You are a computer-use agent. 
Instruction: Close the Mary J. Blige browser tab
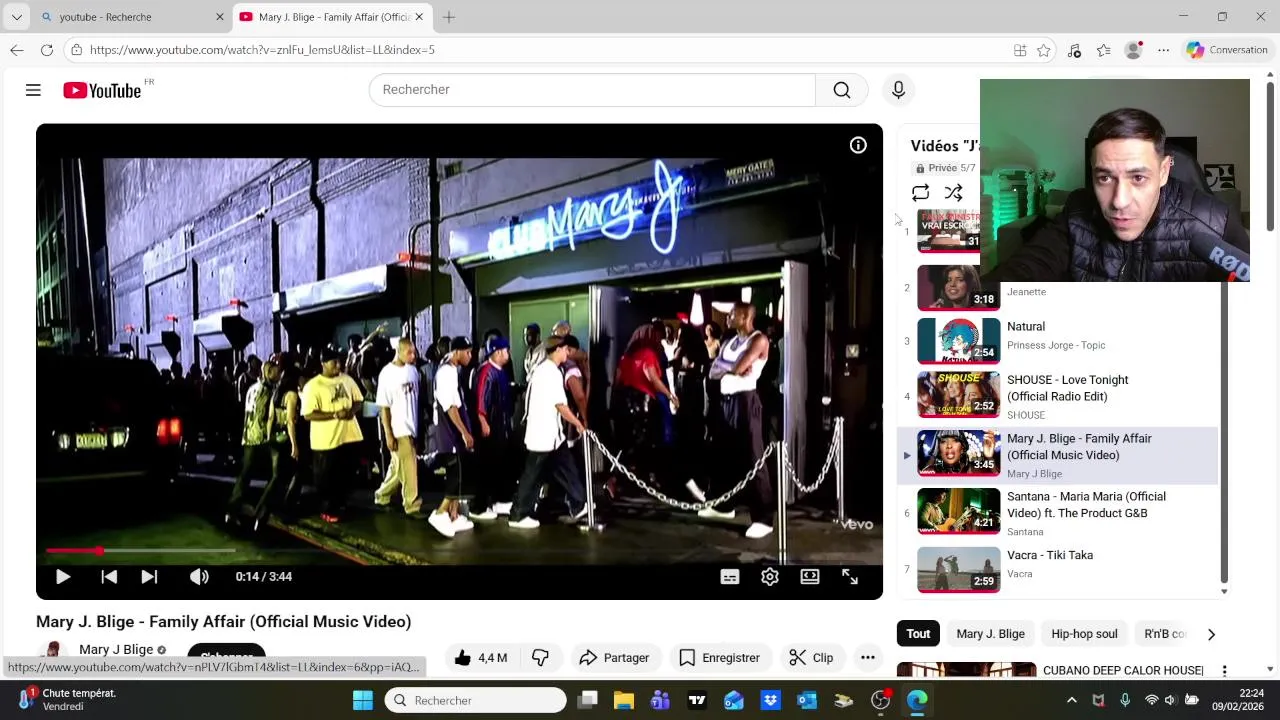pos(419,17)
